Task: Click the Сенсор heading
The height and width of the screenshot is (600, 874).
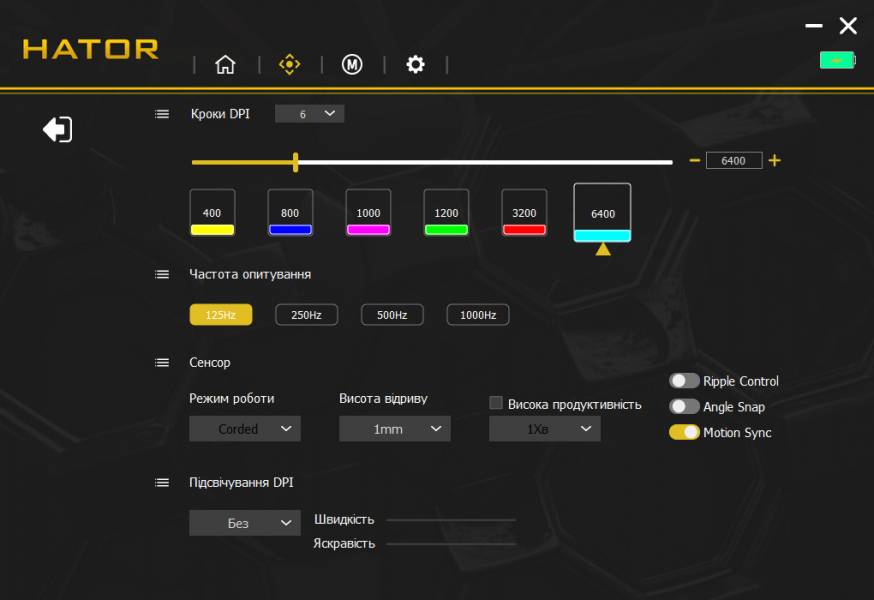Action: (210, 362)
